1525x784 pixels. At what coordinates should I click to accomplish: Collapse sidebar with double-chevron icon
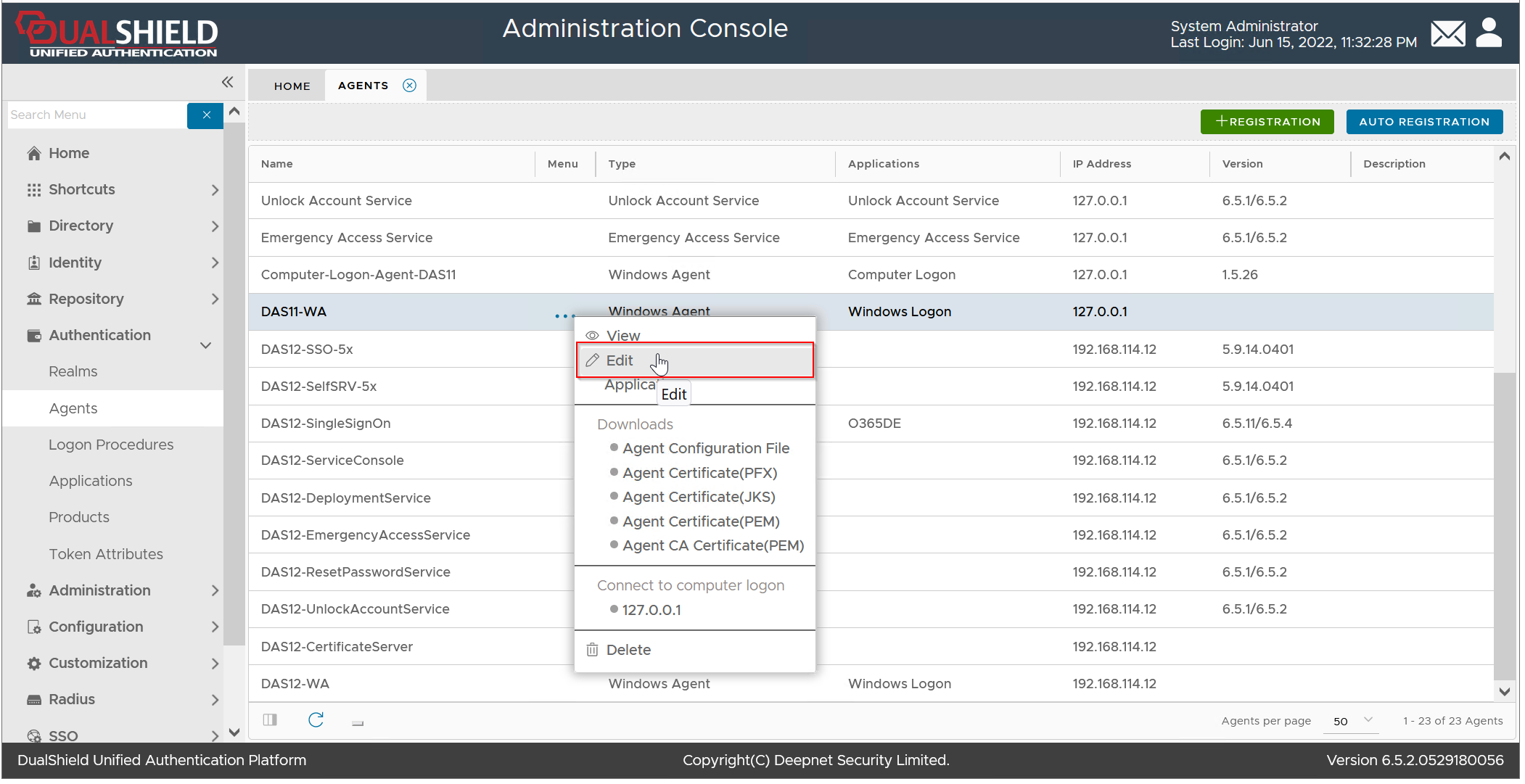[x=227, y=82]
